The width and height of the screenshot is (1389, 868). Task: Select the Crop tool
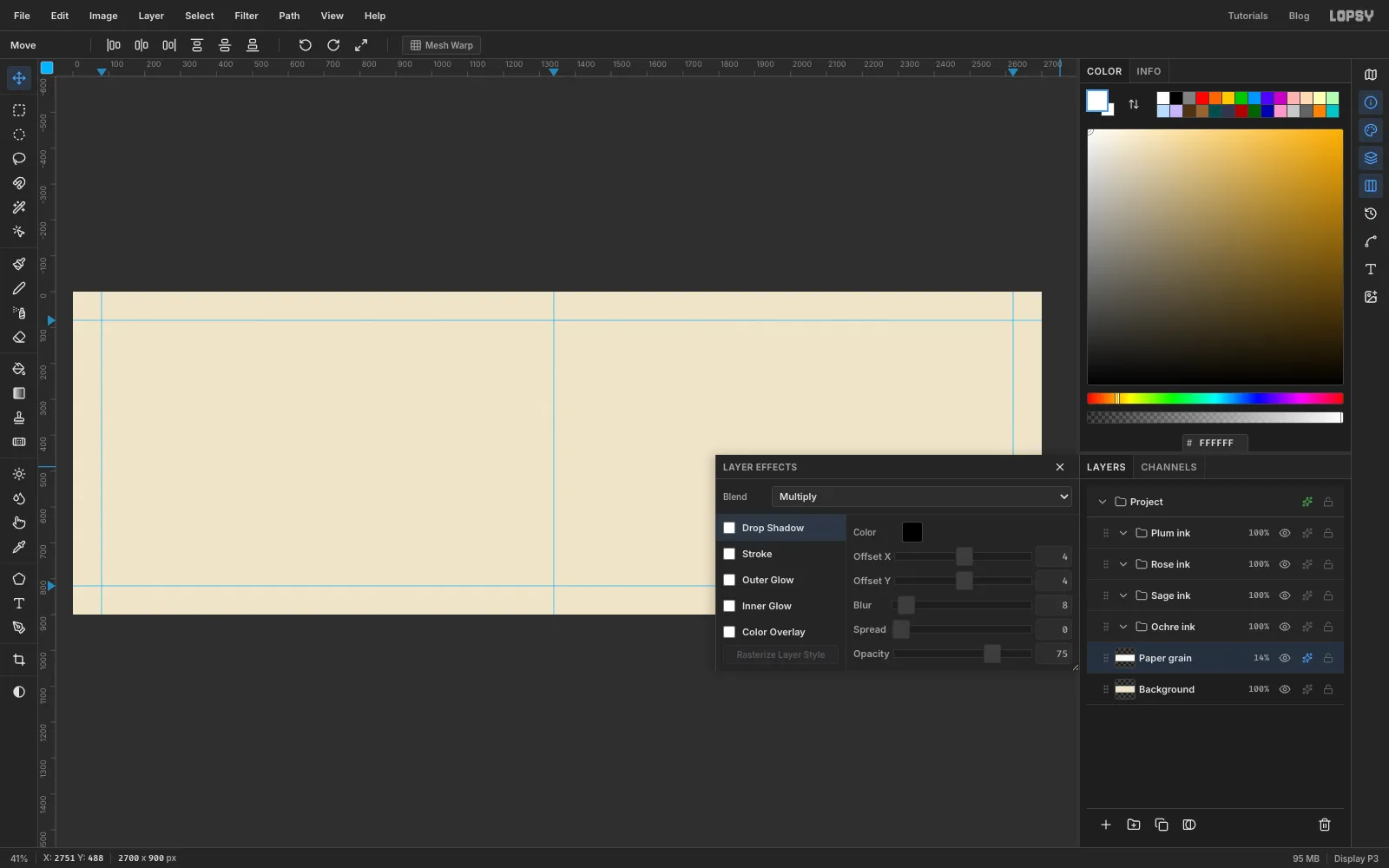coord(19,660)
